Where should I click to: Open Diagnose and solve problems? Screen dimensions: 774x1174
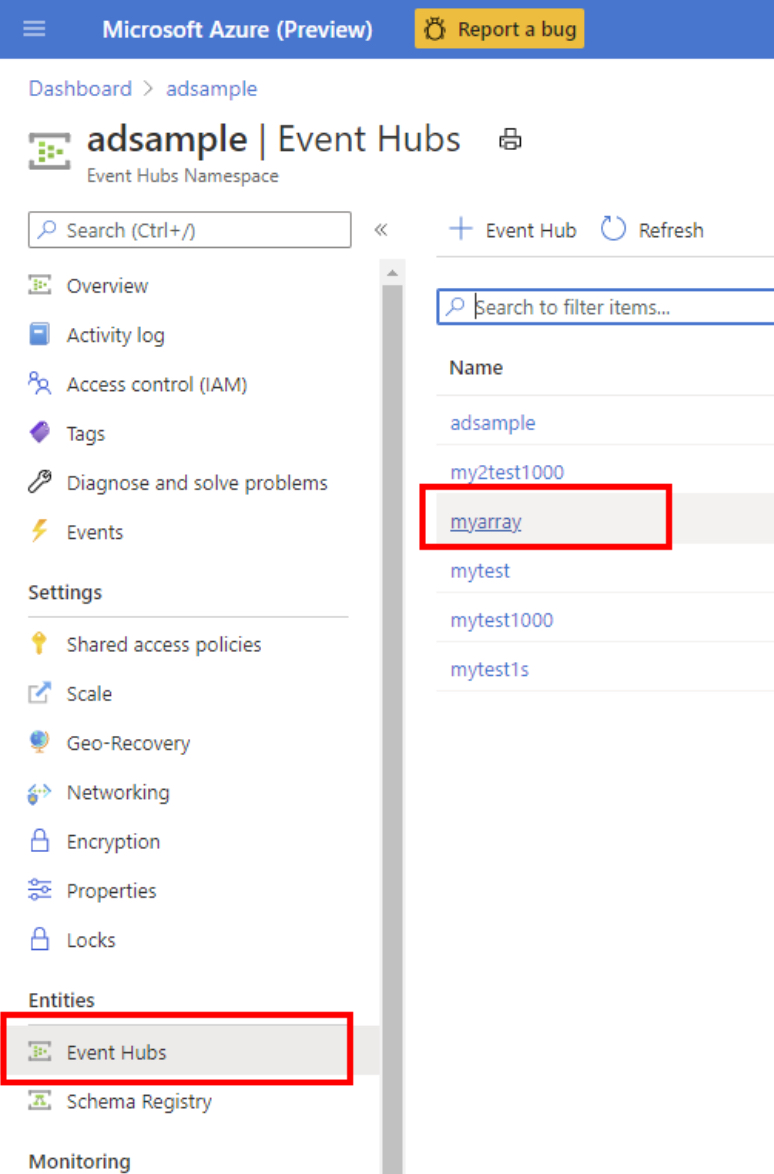(196, 483)
